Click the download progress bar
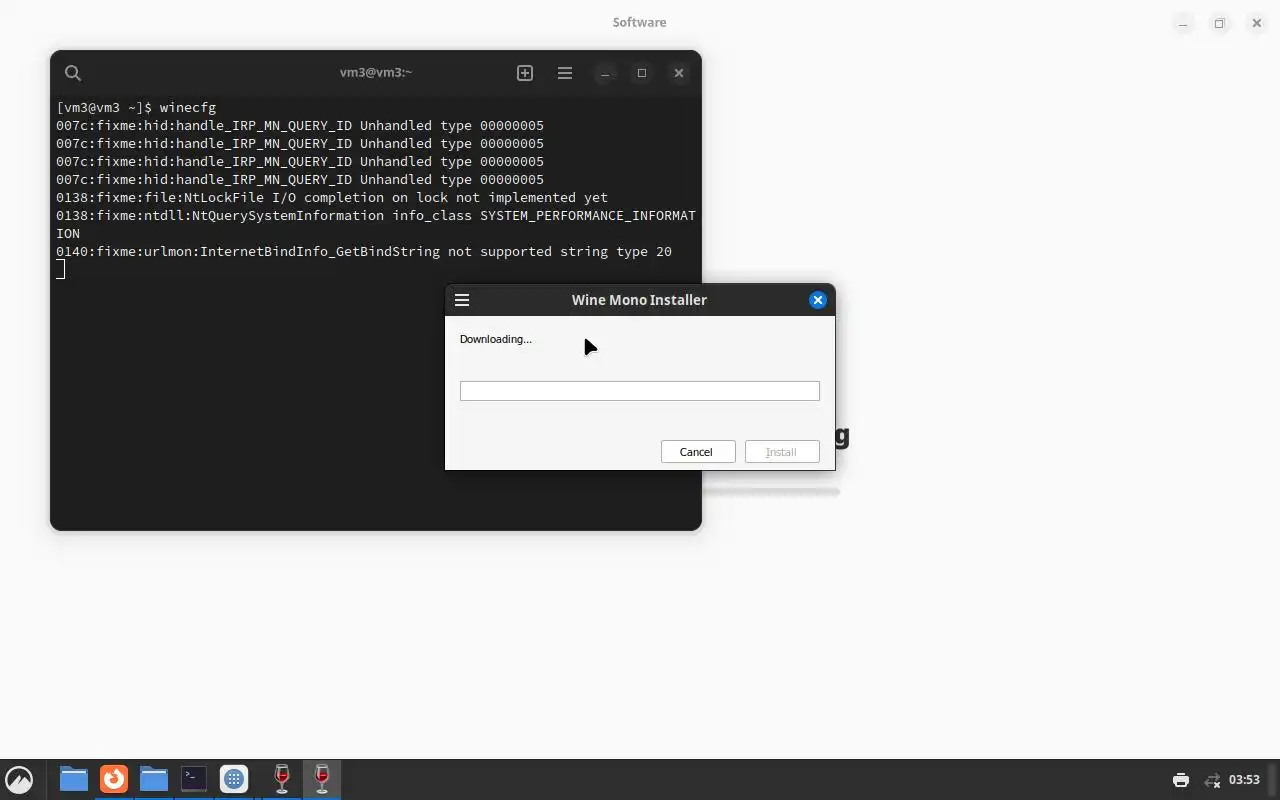 [639, 391]
